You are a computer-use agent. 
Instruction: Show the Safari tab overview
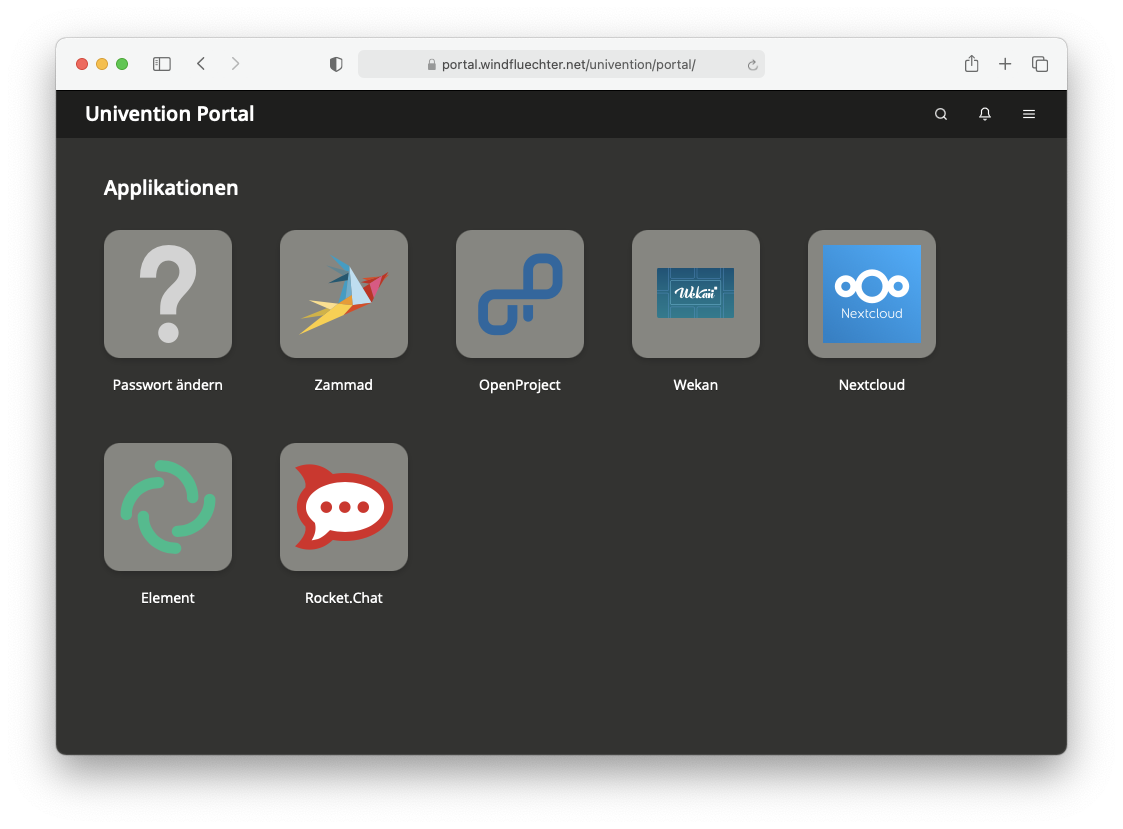[x=1040, y=64]
